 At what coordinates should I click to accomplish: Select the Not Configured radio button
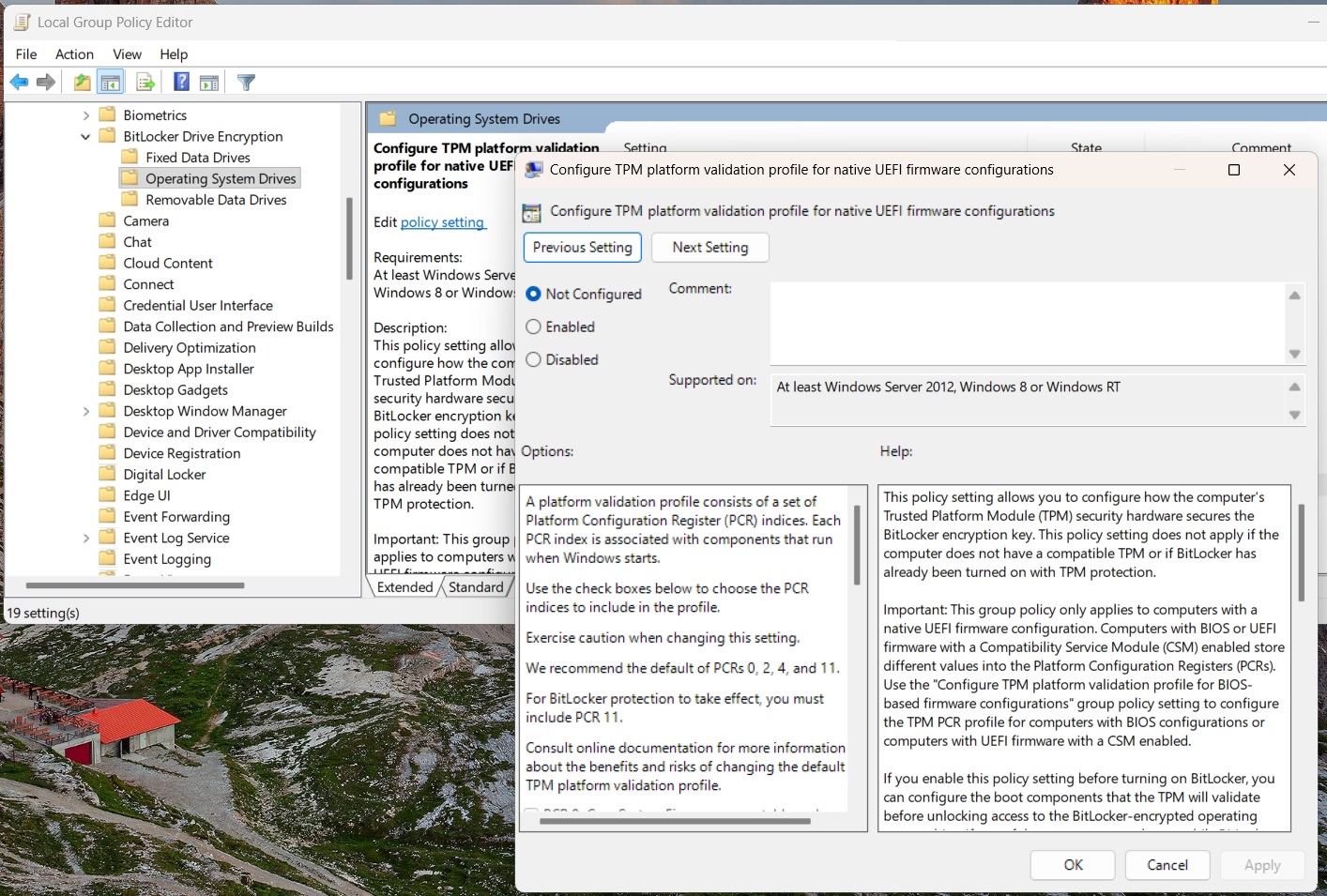pyautogui.click(x=533, y=293)
